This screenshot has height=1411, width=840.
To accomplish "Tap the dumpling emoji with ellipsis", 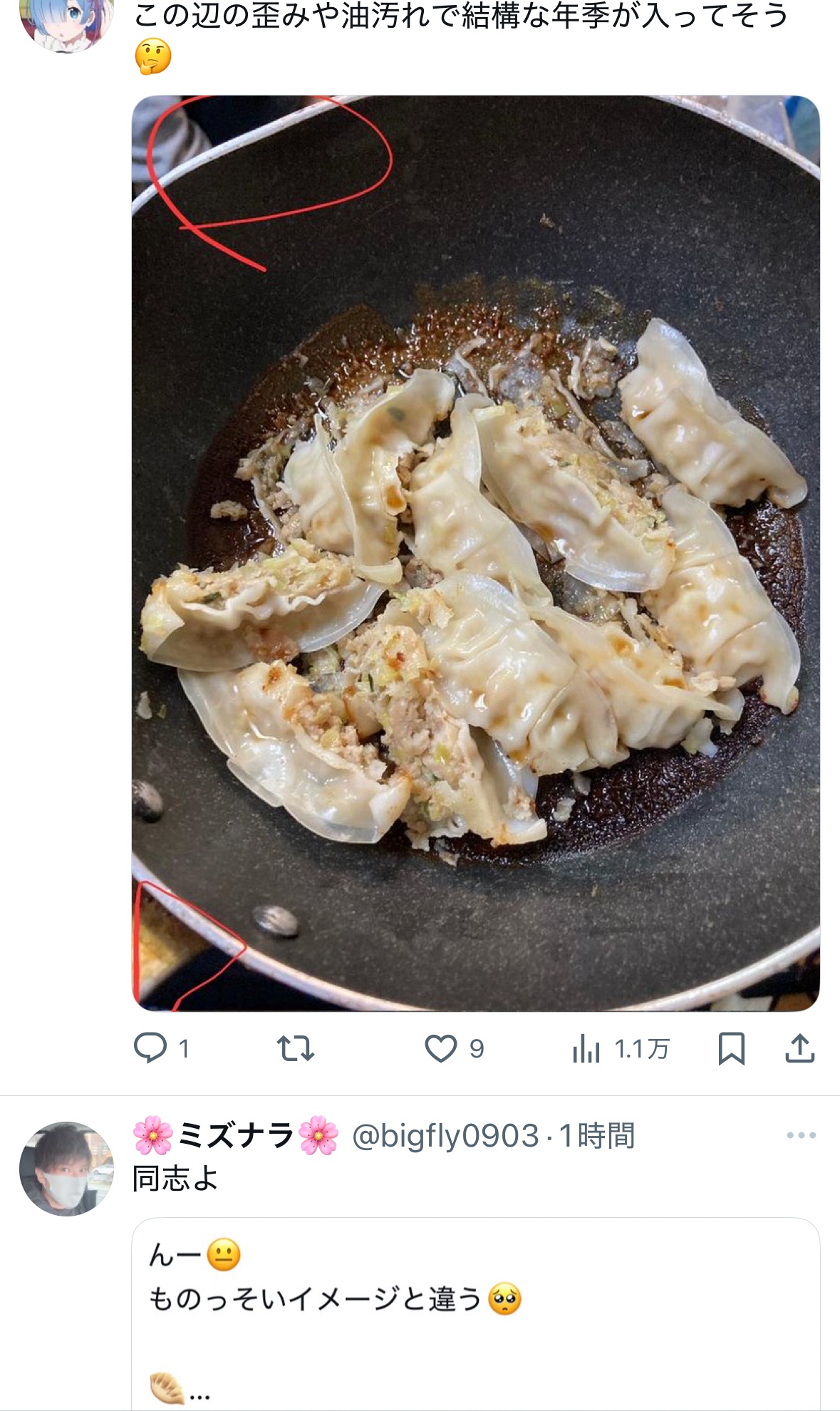I will [179, 1388].
